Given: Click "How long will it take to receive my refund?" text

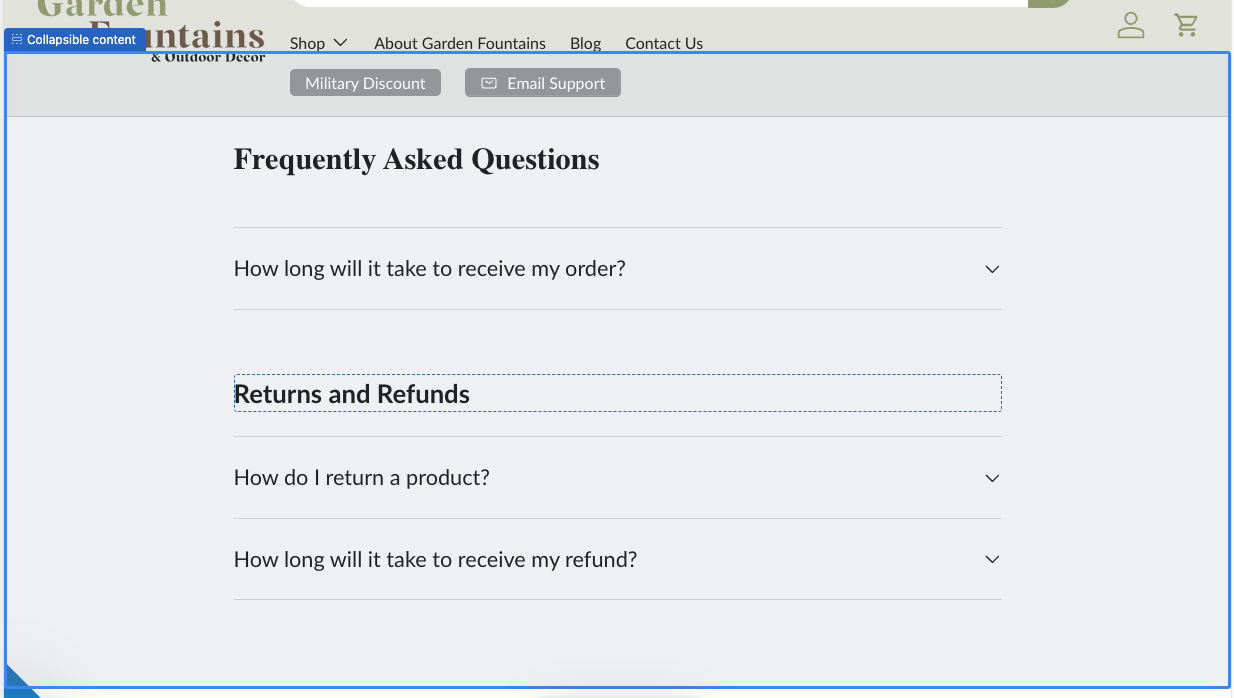Looking at the screenshot, I should (435, 560).
